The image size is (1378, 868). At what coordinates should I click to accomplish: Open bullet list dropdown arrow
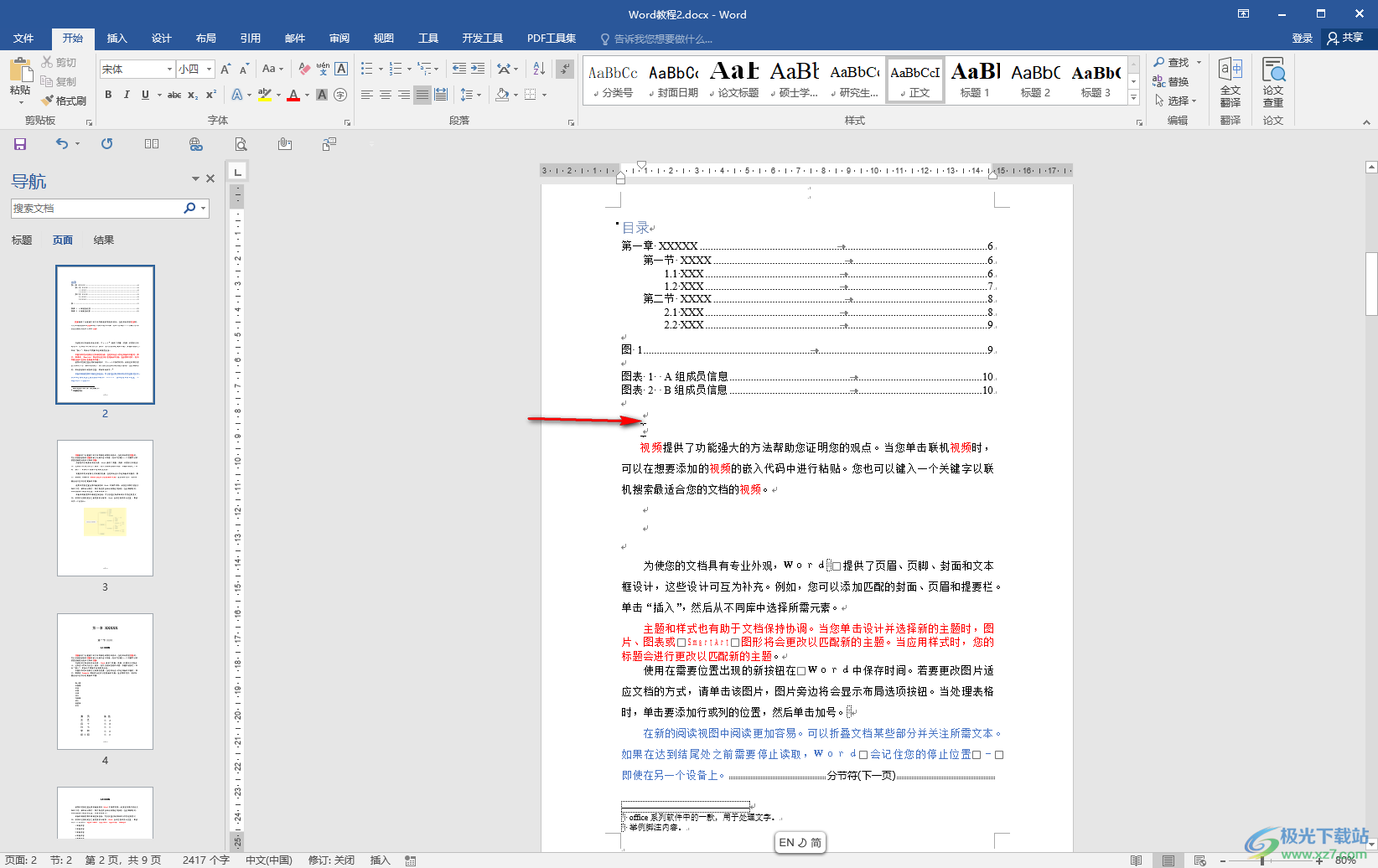(381, 69)
